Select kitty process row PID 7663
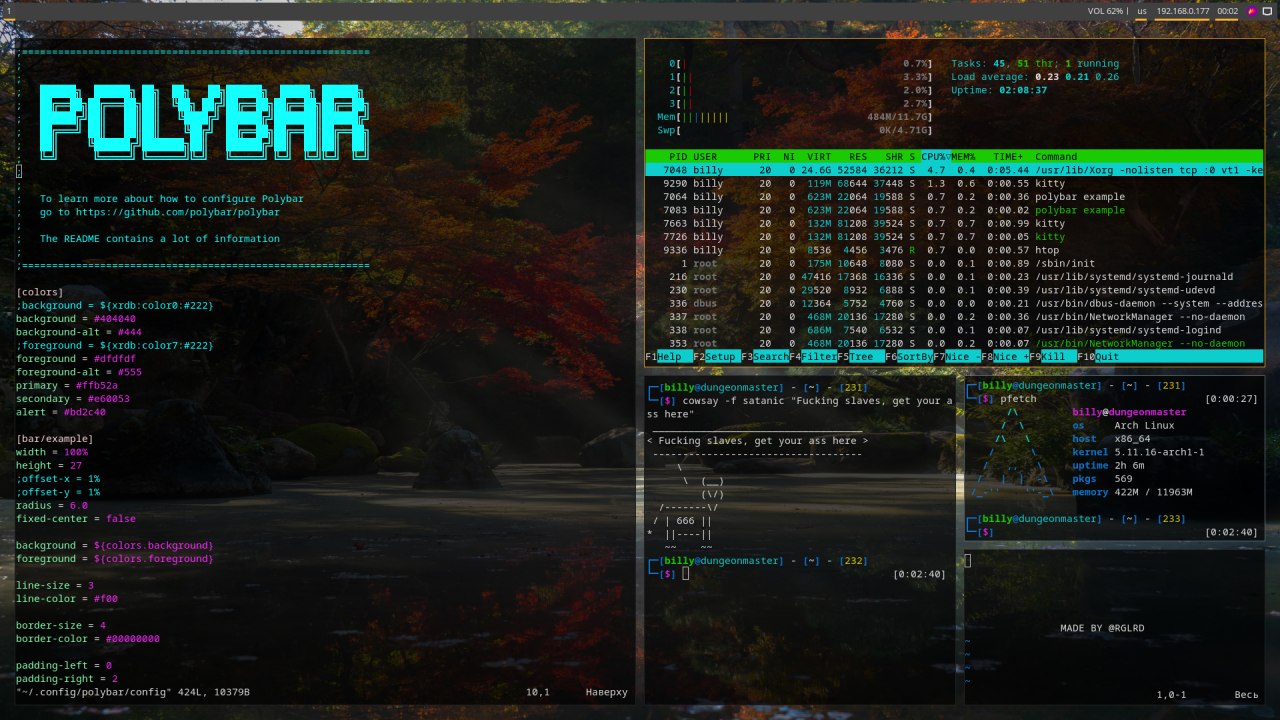1280x720 pixels. point(954,224)
